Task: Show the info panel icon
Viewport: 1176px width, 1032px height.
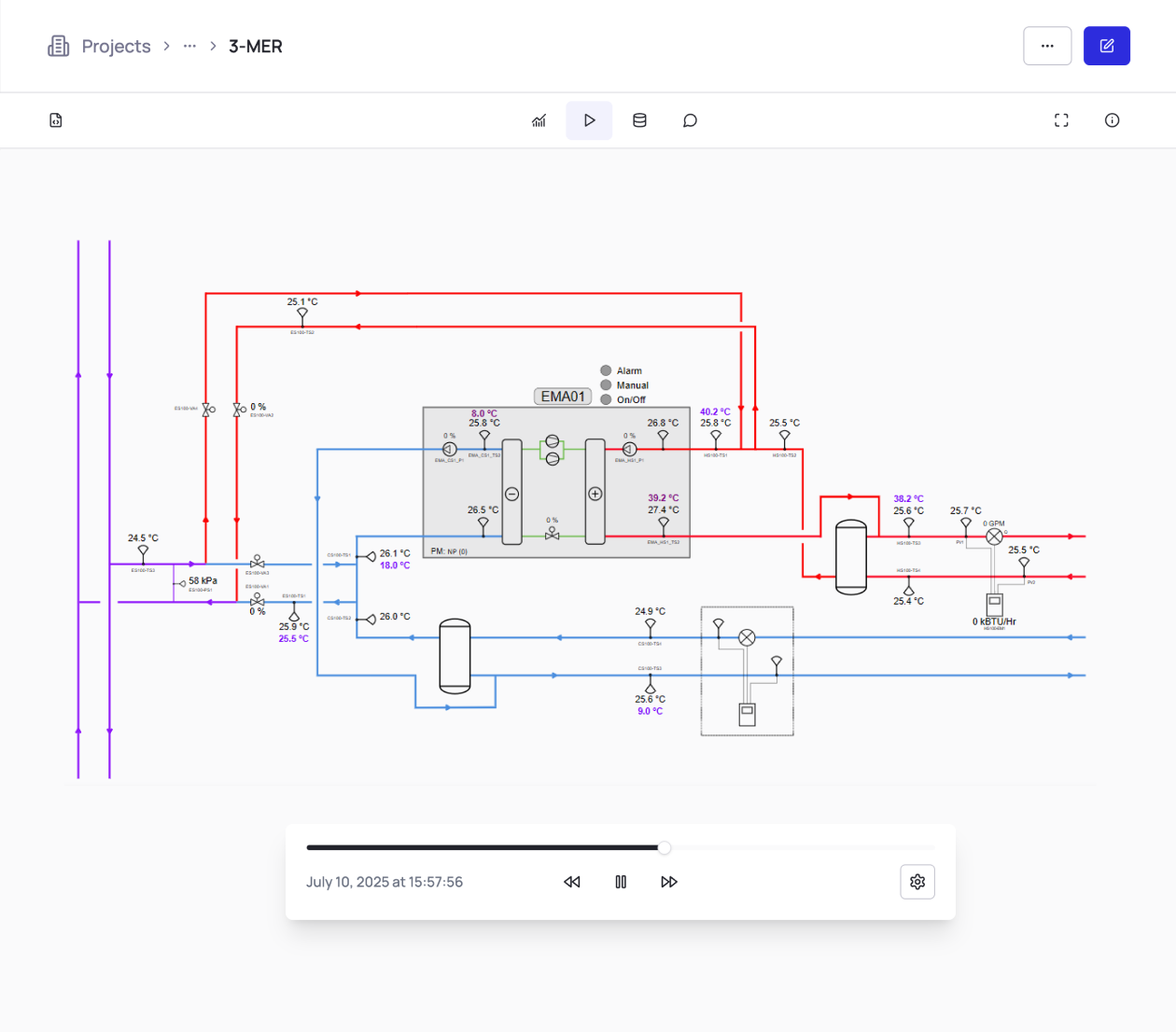Action: click(x=1112, y=120)
